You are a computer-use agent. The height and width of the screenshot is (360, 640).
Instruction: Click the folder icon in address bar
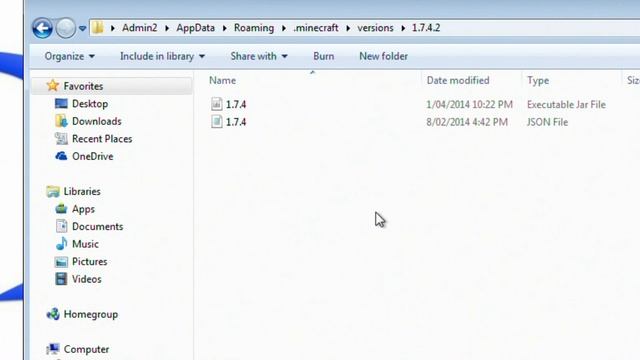coord(98,28)
